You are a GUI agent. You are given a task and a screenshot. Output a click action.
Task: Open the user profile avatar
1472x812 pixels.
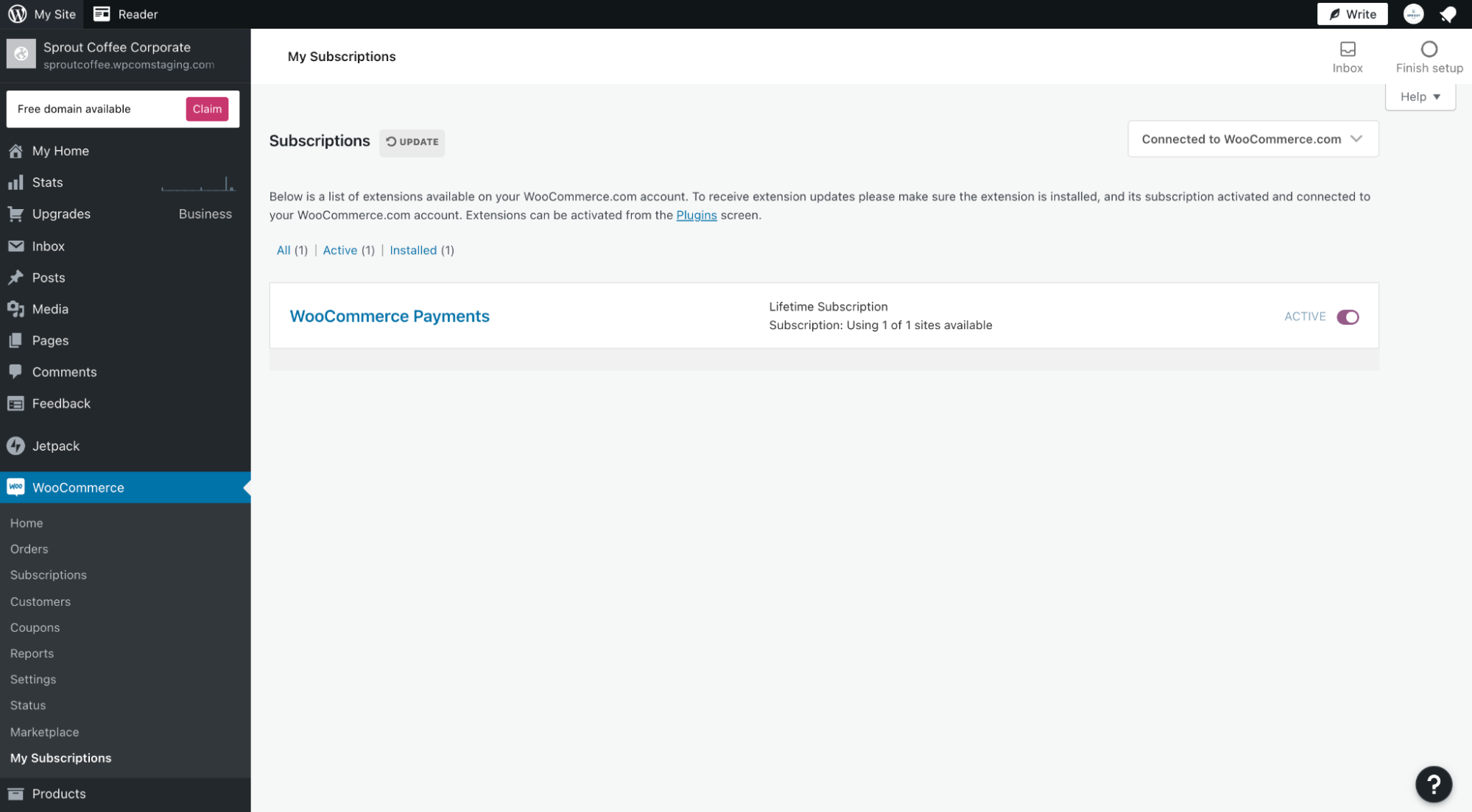[x=1412, y=14]
